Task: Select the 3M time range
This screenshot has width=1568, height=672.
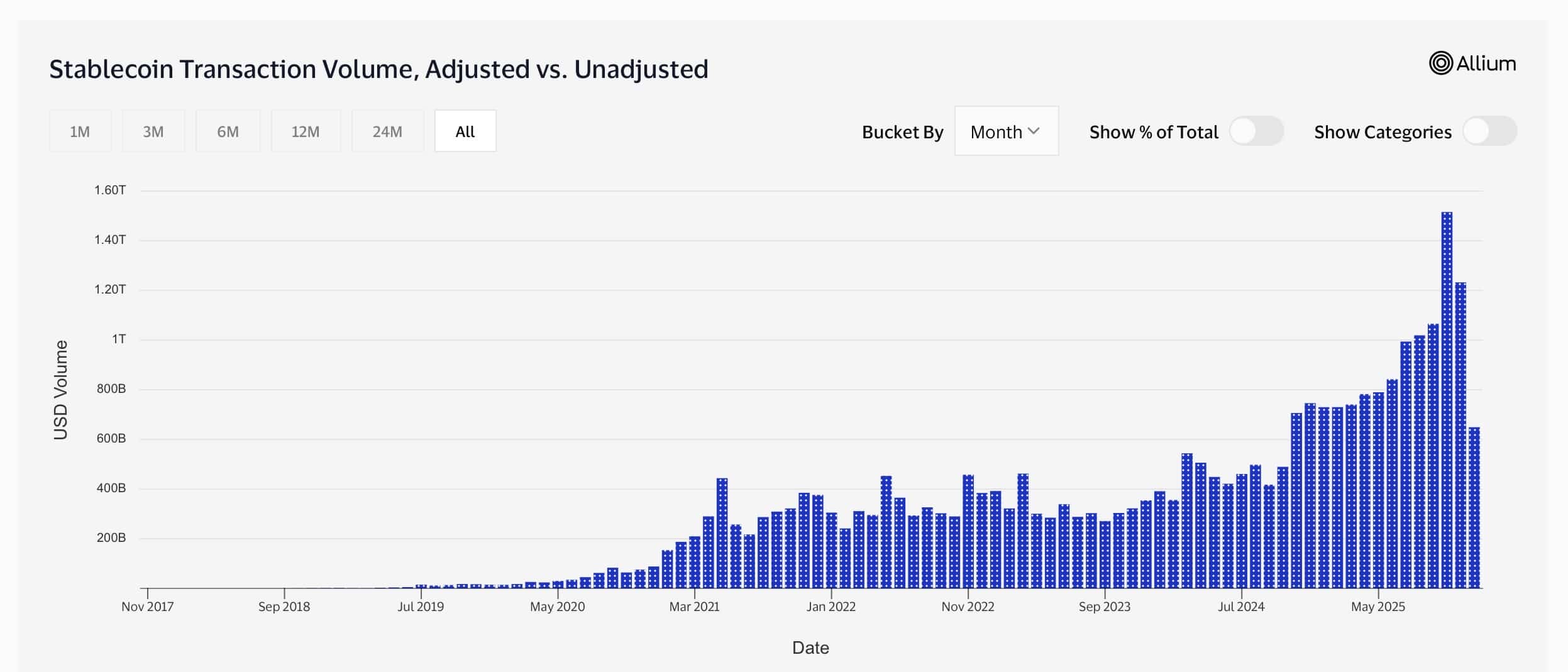Action: (x=153, y=131)
